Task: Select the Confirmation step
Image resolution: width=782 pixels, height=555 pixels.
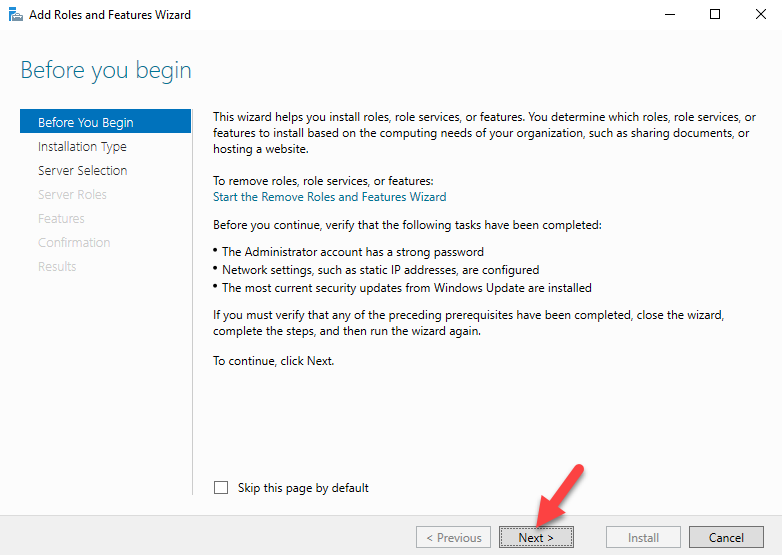Action: click(x=74, y=242)
